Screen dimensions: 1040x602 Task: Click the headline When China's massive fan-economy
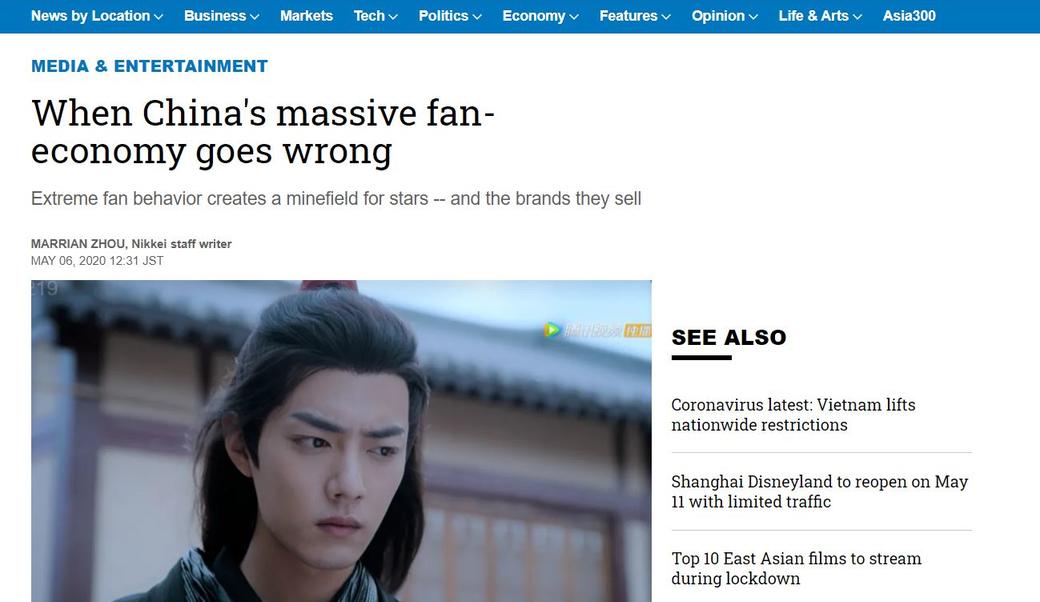point(263,131)
